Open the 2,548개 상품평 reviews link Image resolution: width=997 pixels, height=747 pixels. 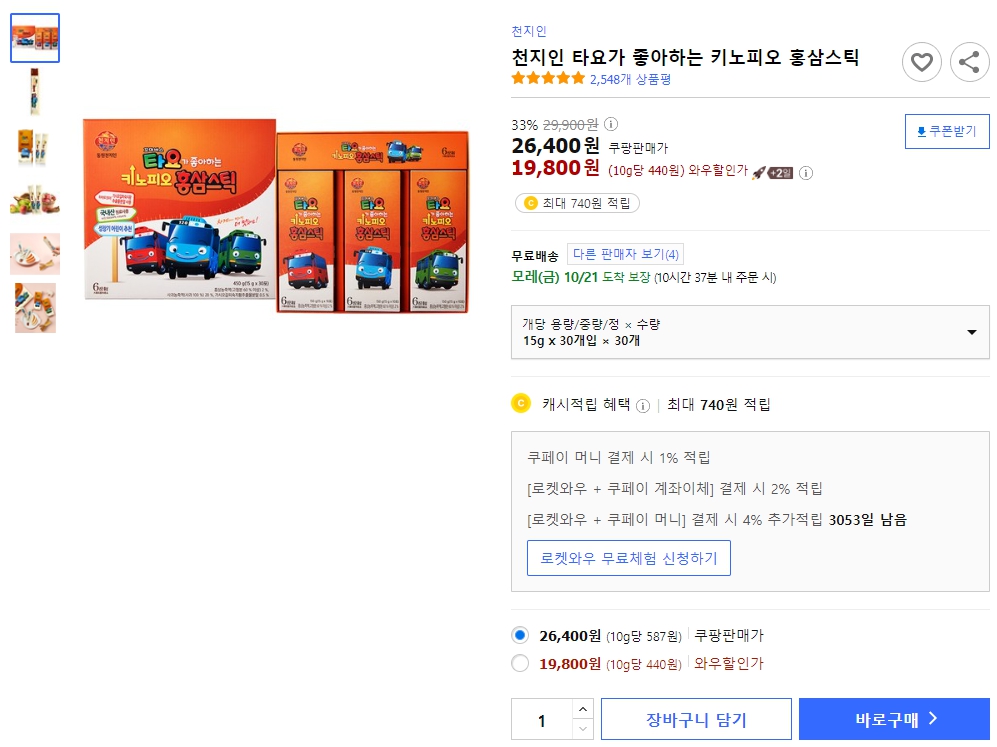(x=628, y=77)
